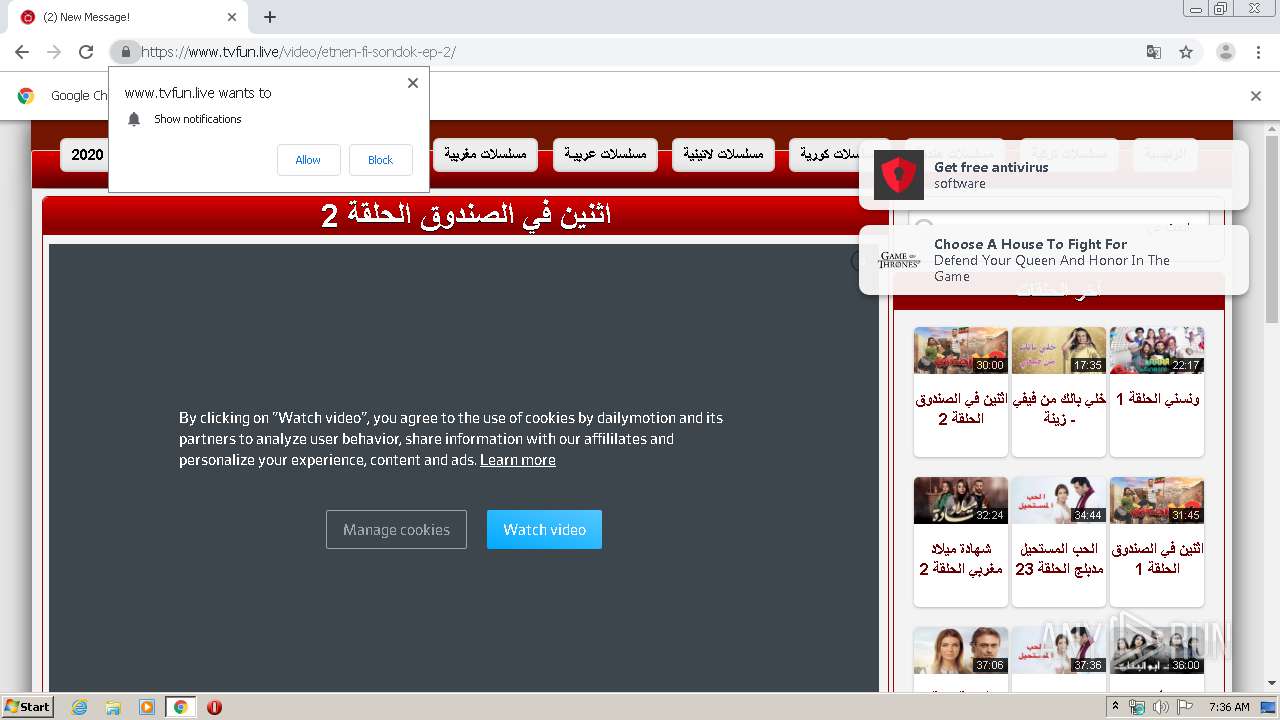
Task: Open Game of Thrones notification ad
Action: (x=1054, y=260)
